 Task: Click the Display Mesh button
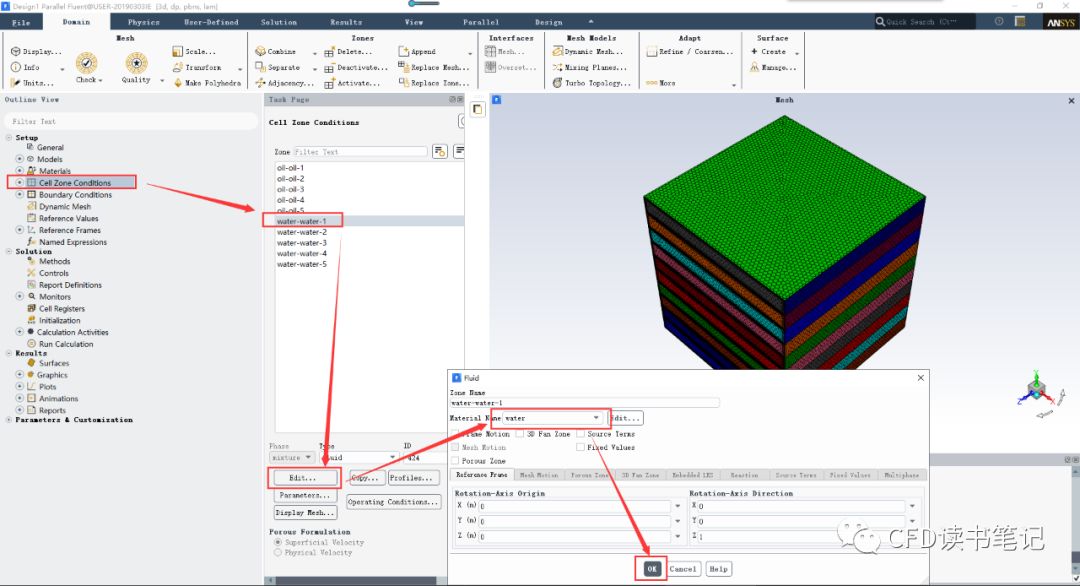tap(305, 512)
